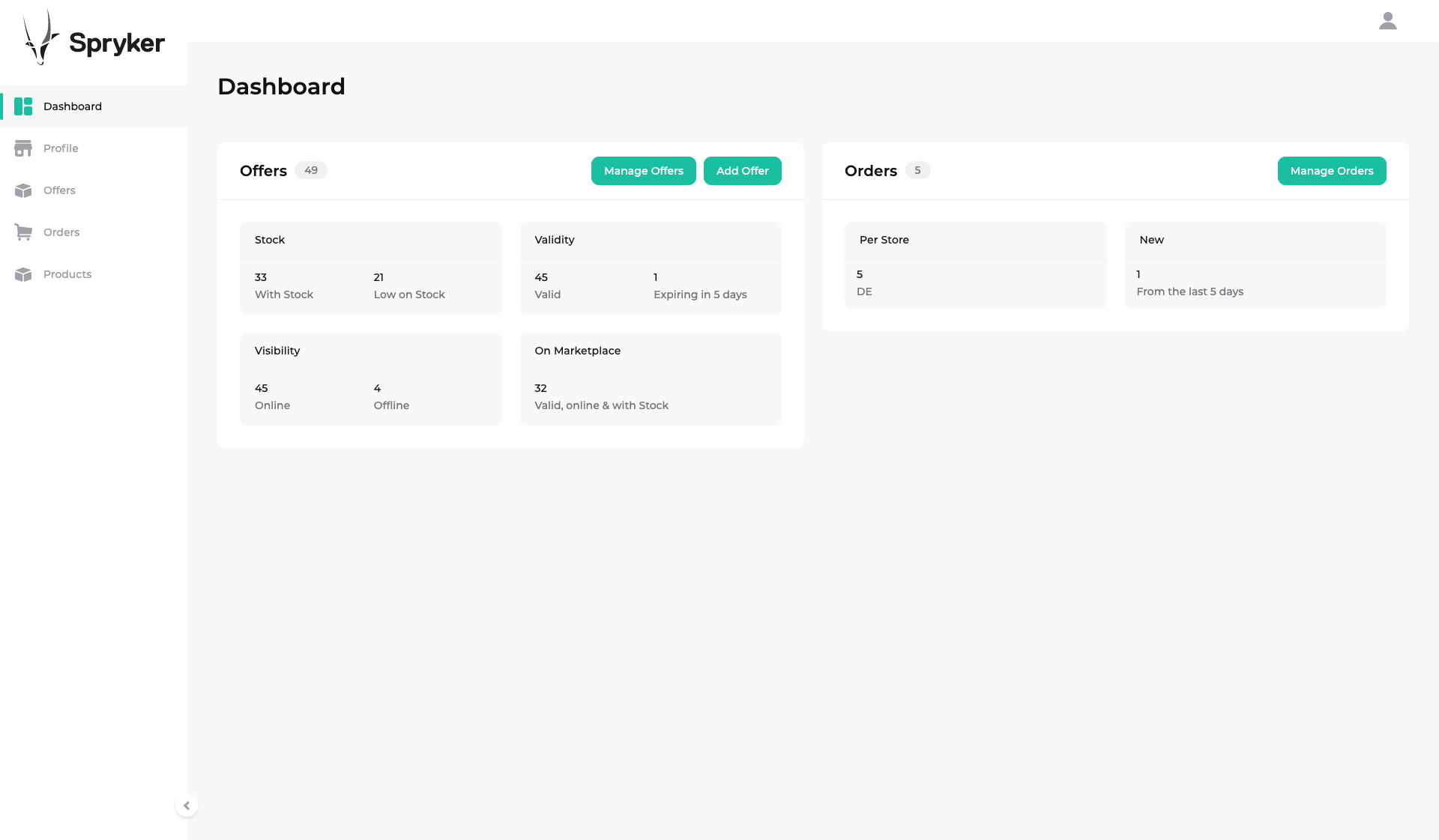Select the Low on Stock statistic

tap(409, 286)
